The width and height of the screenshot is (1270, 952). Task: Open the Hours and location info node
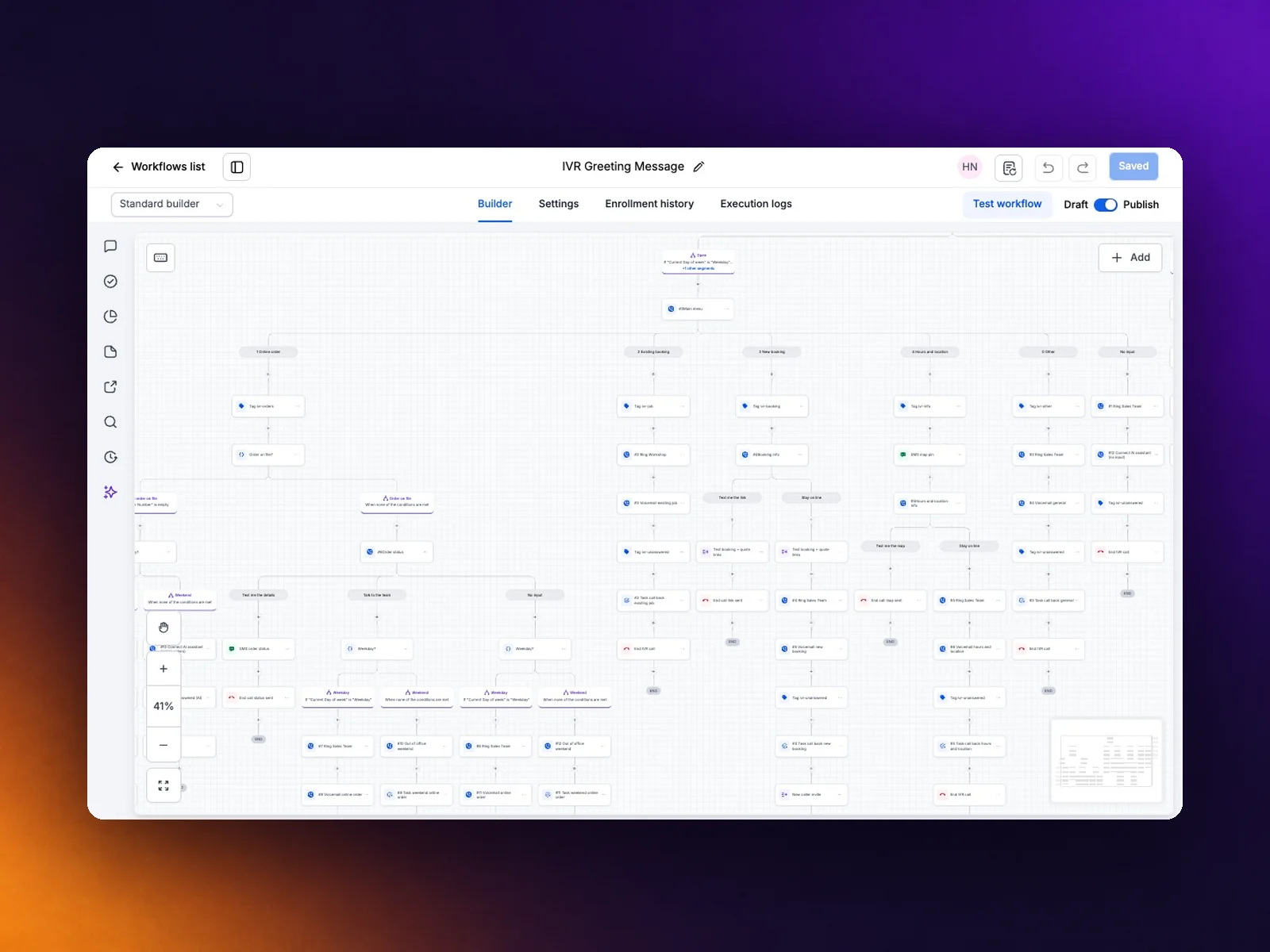[x=929, y=503]
